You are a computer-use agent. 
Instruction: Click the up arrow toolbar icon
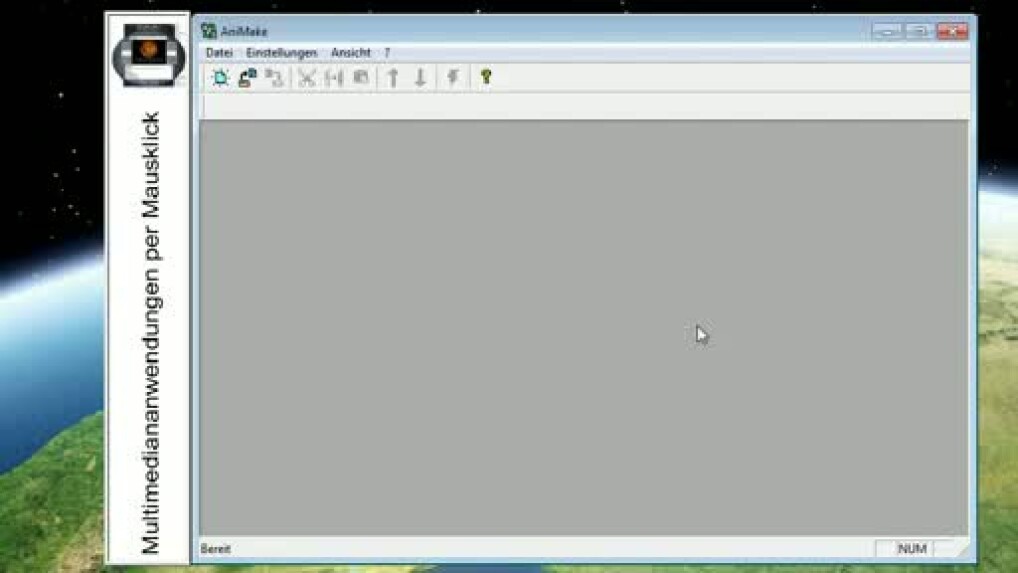tap(393, 78)
